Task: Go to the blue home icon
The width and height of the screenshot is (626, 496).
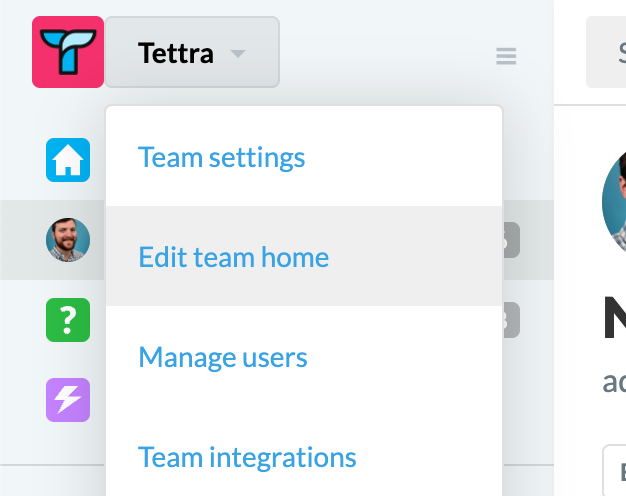Action: pyautogui.click(x=68, y=160)
